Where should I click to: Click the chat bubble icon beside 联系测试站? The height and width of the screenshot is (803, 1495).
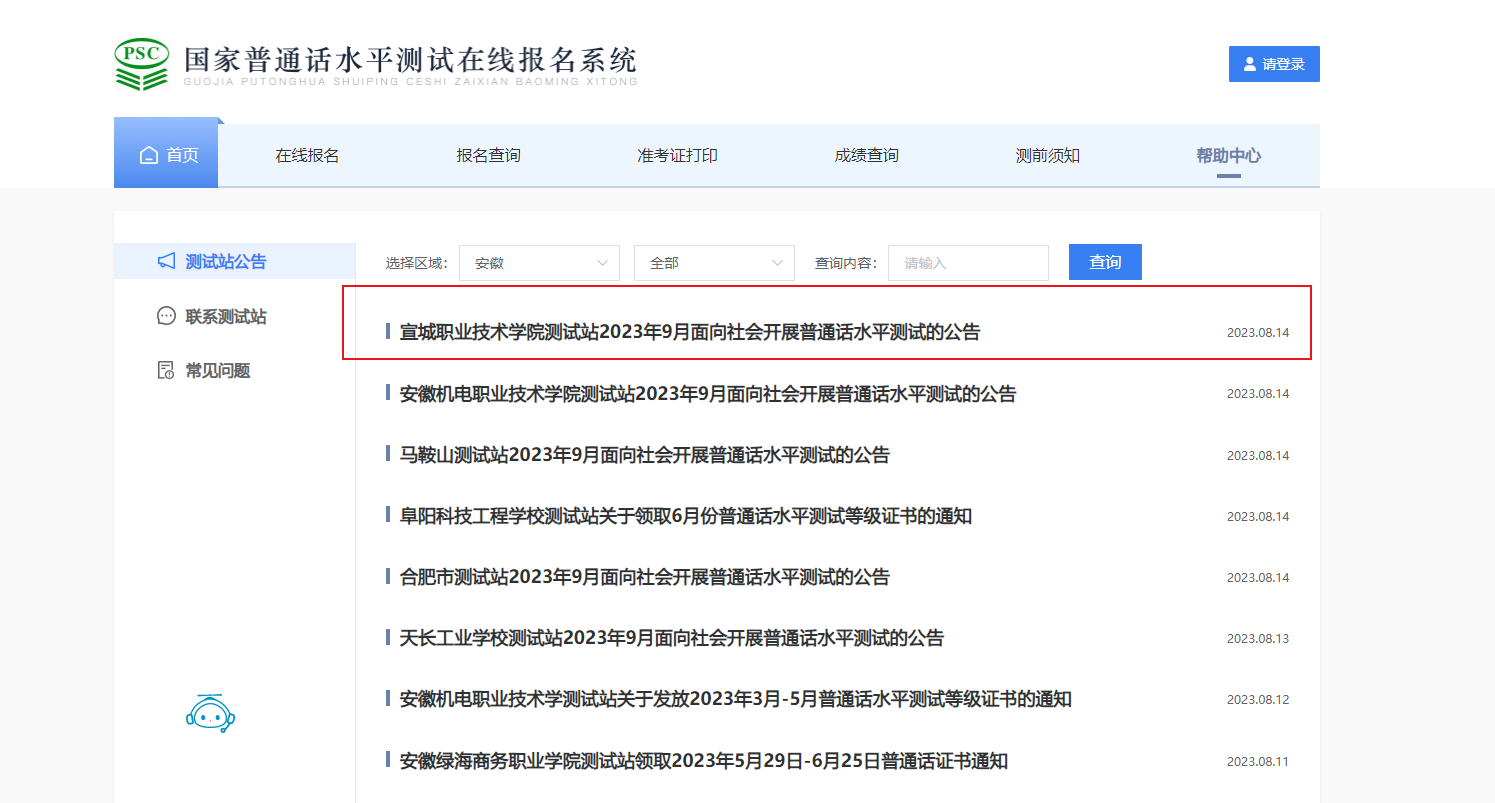click(167, 317)
